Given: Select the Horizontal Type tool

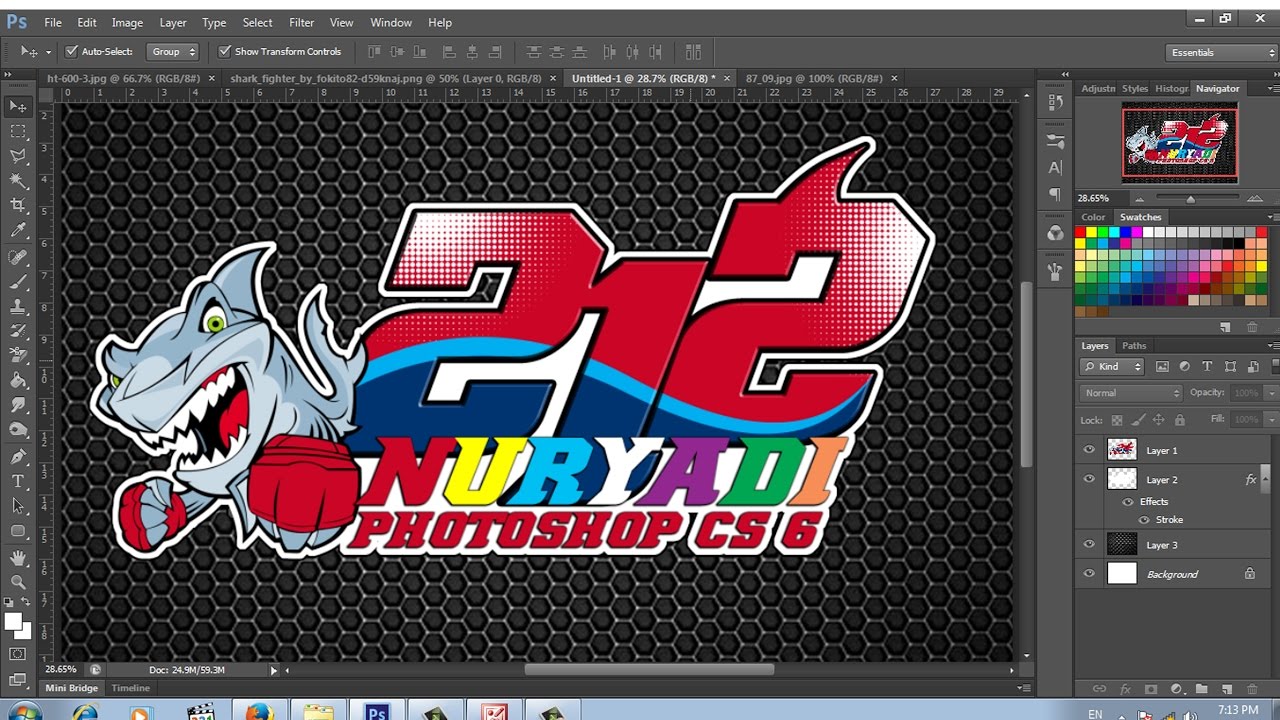Looking at the screenshot, I should coord(18,481).
